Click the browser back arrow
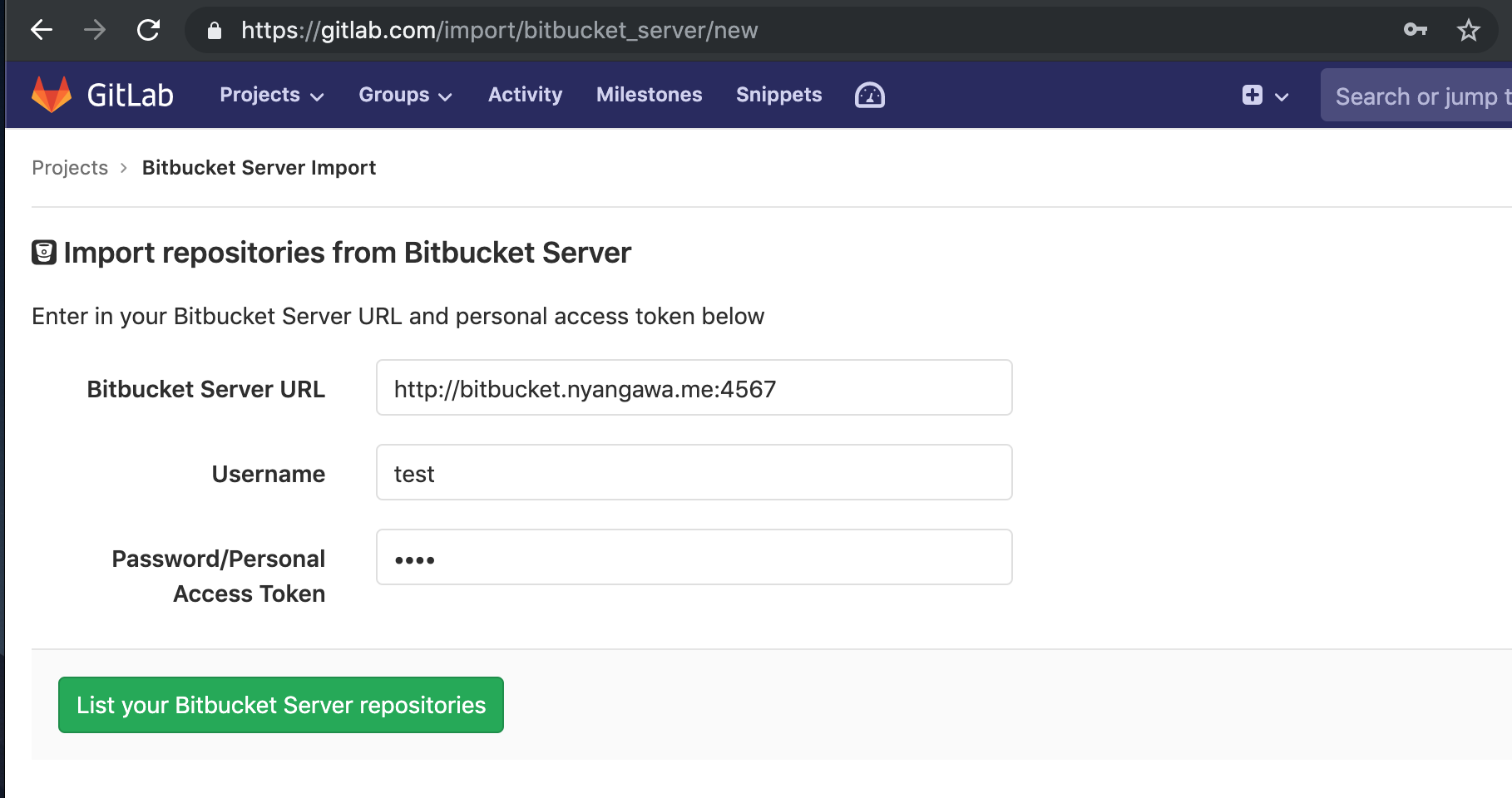Viewport: 1512px width, 798px height. 42,31
